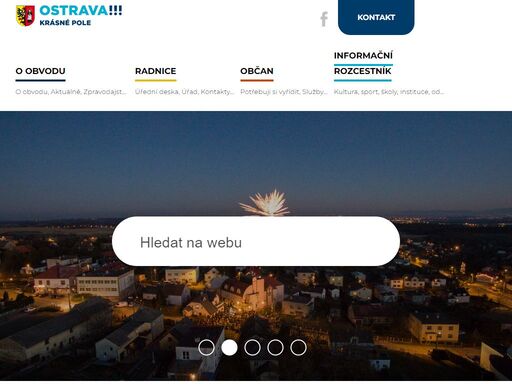The width and height of the screenshot is (512, 384).
Task: Select the third slideshow dot
Action: (x=252, y=348)
